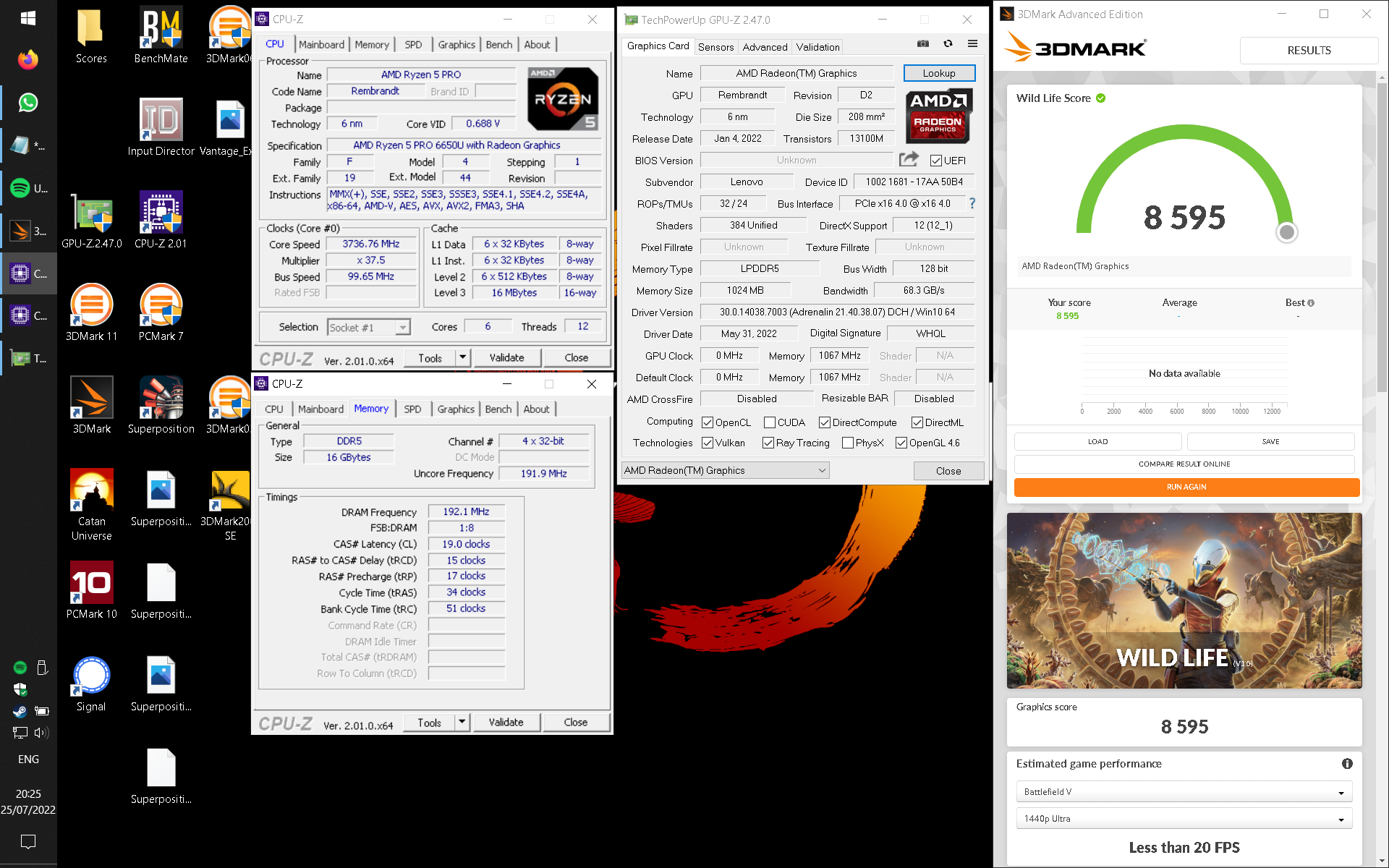Launch Superposition benchmark shortcut
The width and height of the screenshot is (1389, 868).
(x=161, y=406)
